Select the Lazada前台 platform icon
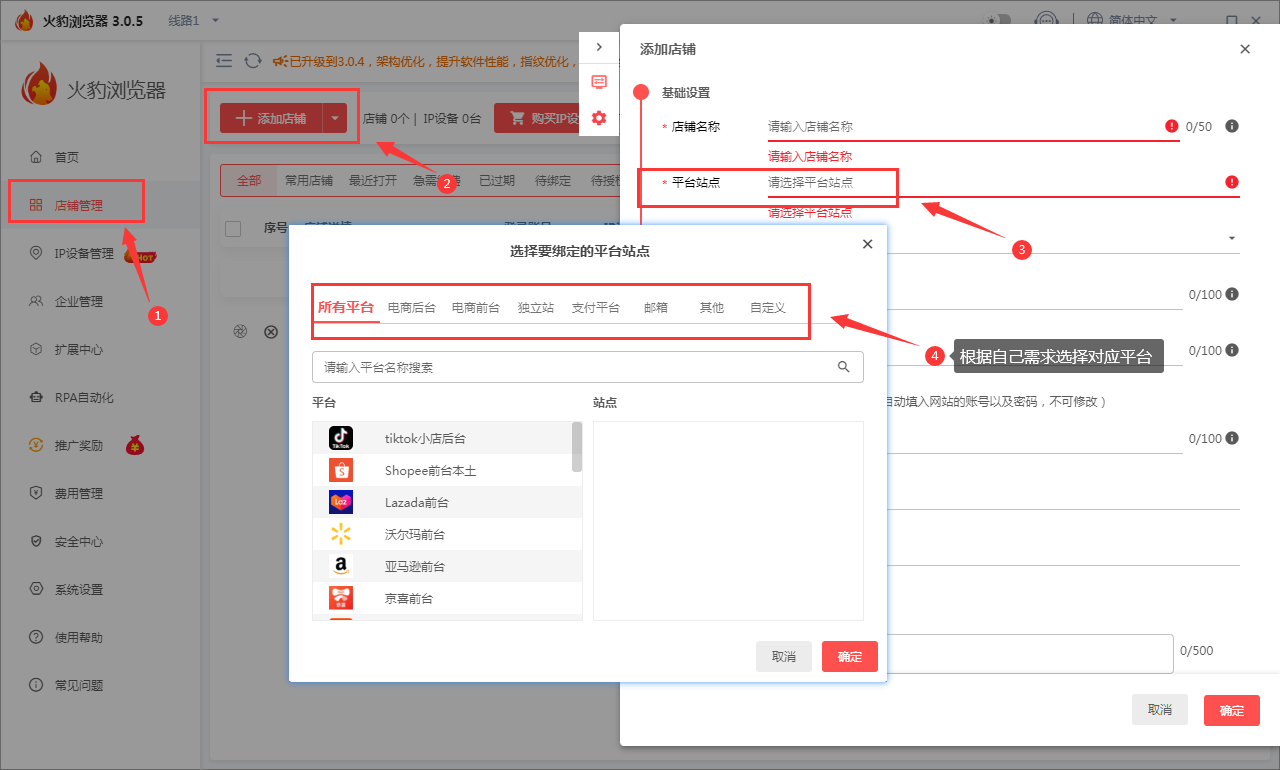 [341, 502]
